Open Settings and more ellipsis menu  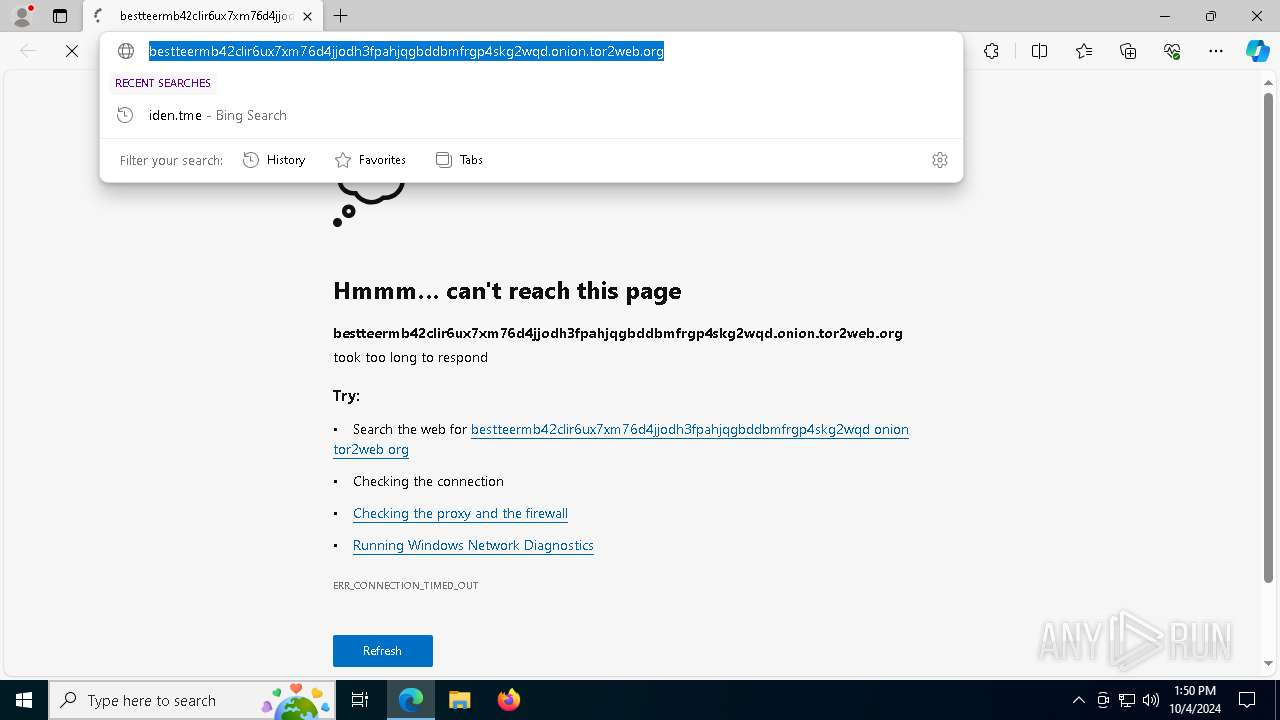click(1216, 51)
